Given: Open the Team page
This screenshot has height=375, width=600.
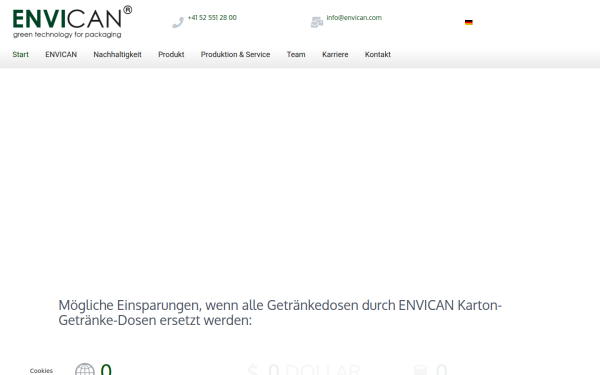Looking at the screenshot, I should [296, 54].
